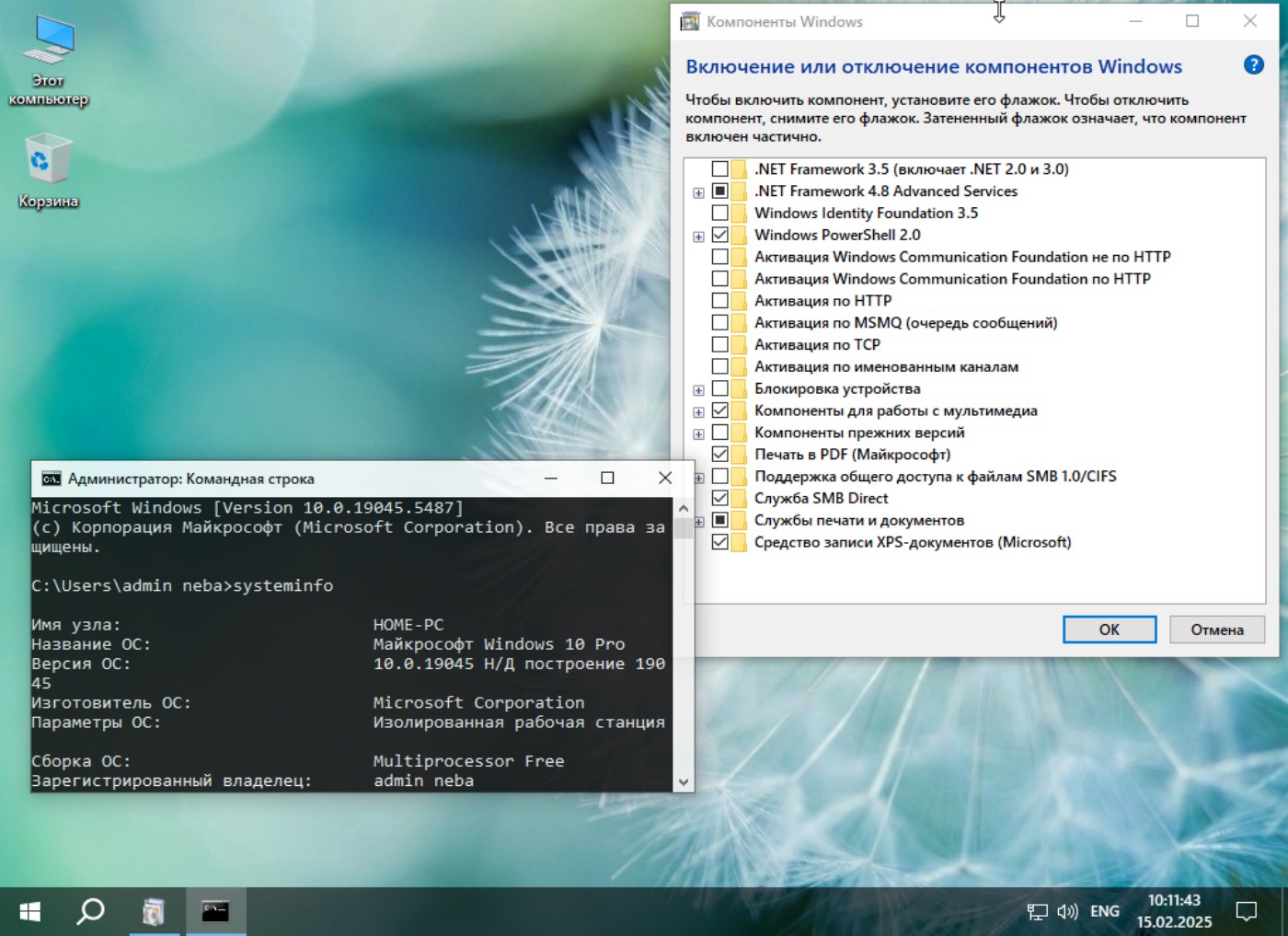Click the network tray icon
This screenshot has width=1288, height=936.
[1037, 911]
